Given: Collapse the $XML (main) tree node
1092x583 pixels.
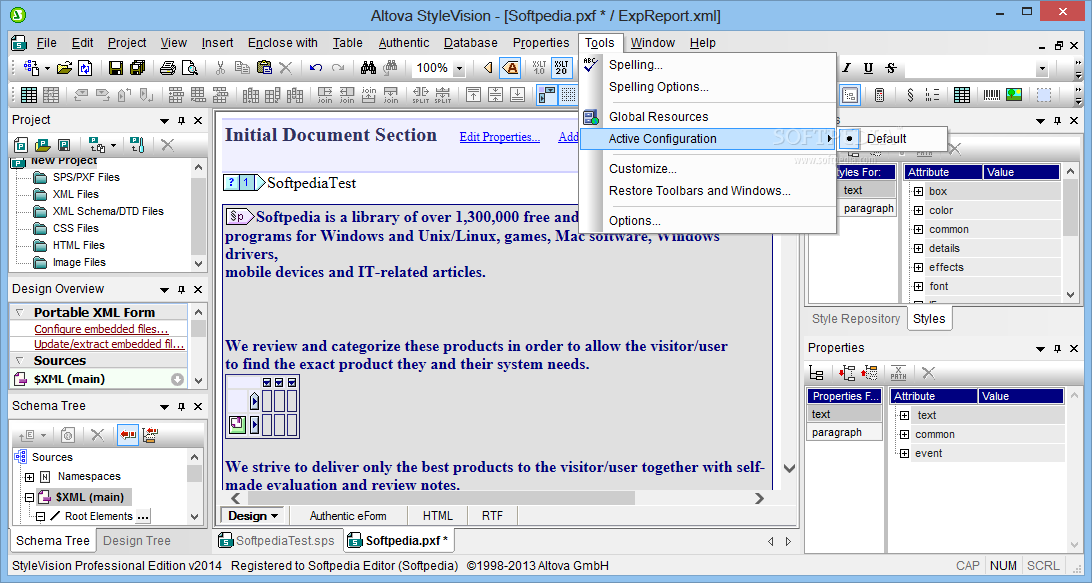Looking at the screenshot, I should point(29,497).
